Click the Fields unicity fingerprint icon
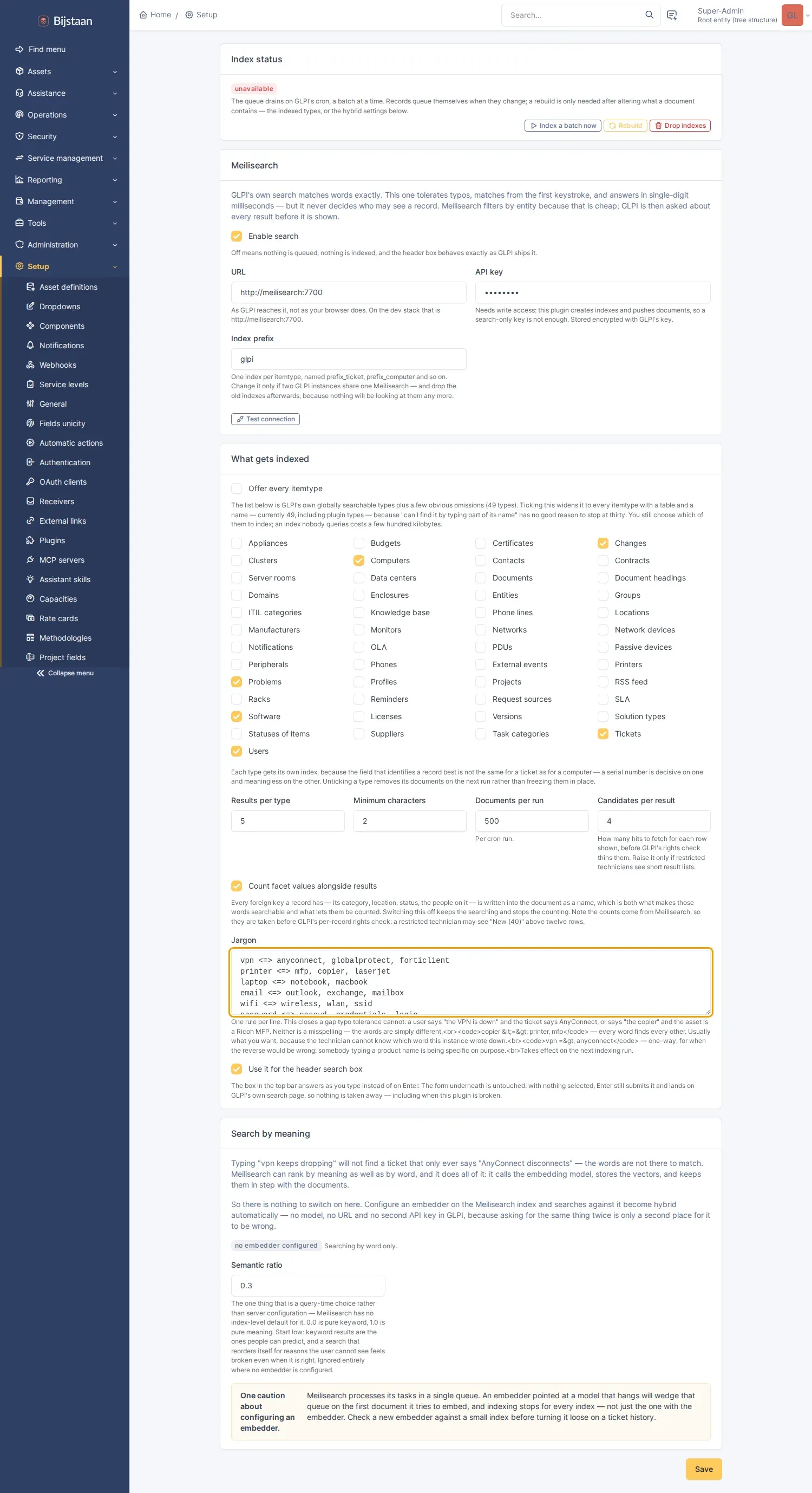This screenshot has height=1493, width=812. click(x=30, y=423)
